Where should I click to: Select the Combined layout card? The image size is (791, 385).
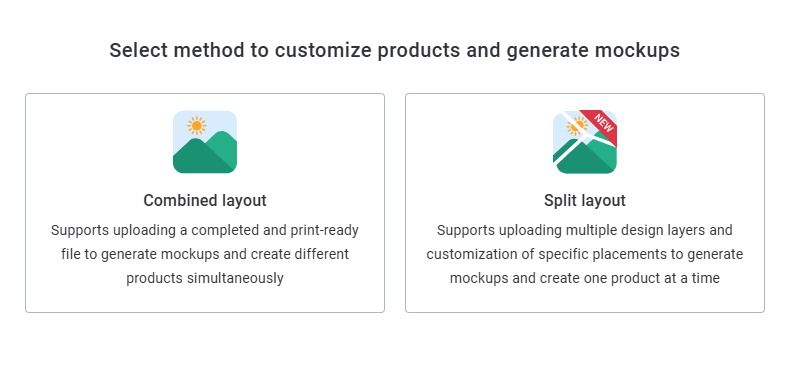click(x=205, y=203)
